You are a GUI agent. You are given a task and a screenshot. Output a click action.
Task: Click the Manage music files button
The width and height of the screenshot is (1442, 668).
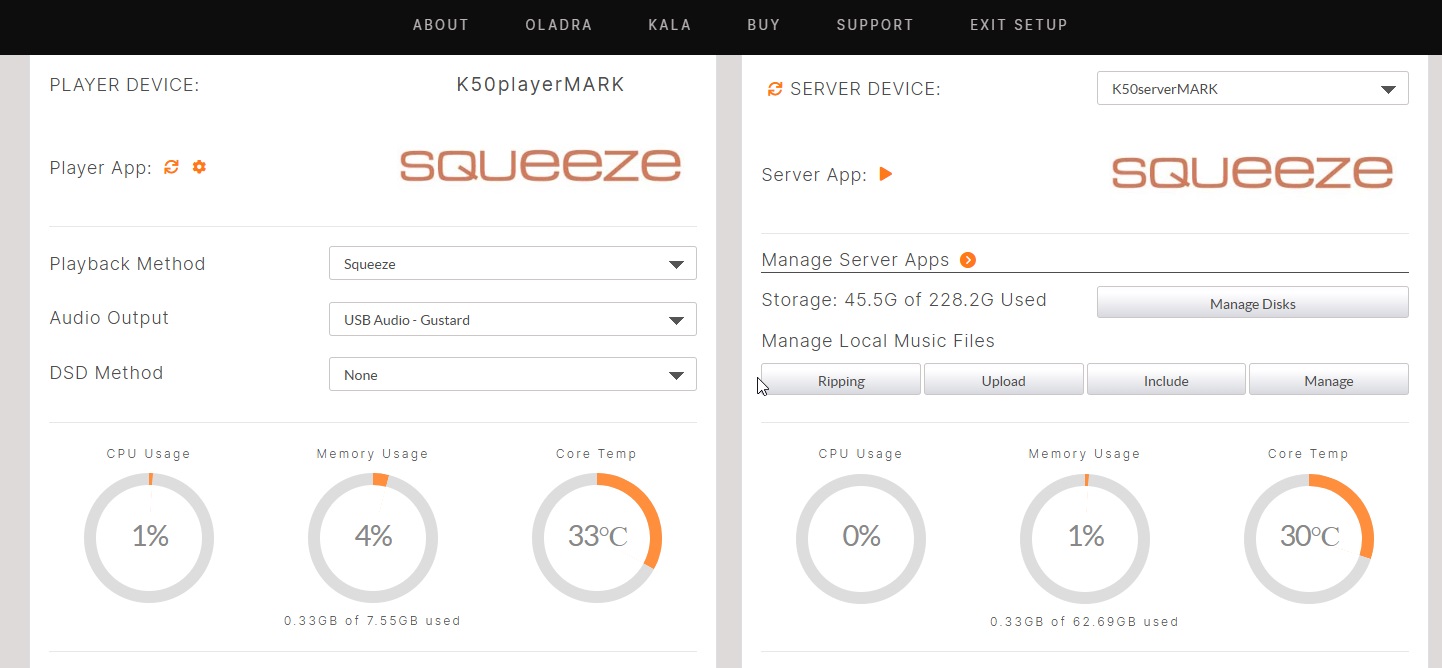coord(1329,380)
